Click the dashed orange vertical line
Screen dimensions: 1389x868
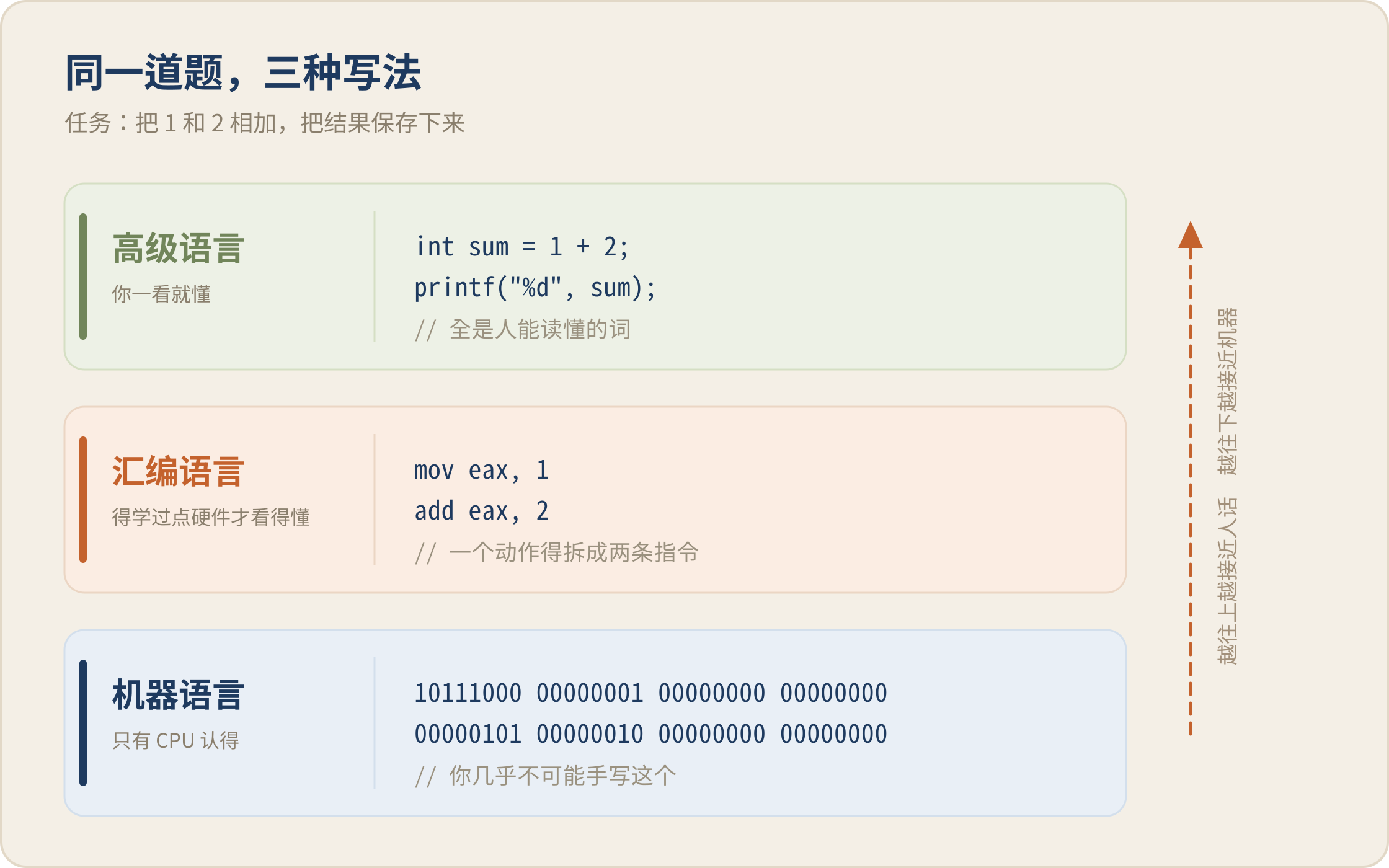tap(1190, 493)
